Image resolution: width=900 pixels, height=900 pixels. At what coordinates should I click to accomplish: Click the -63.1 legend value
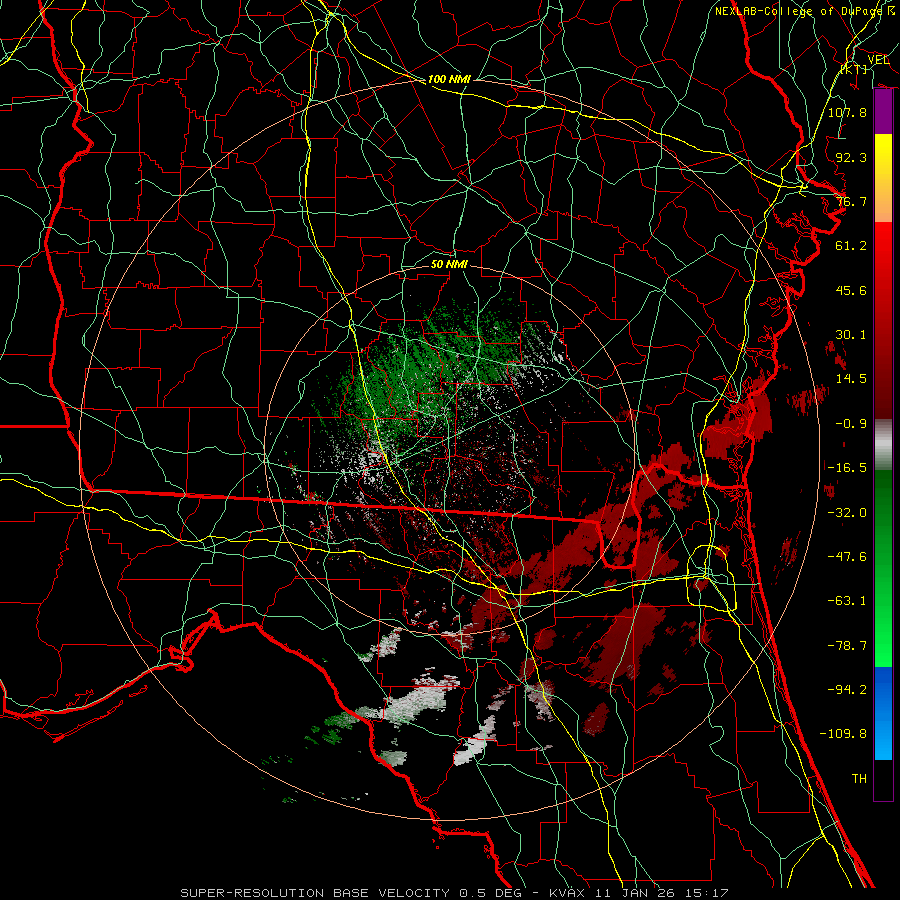pyautogui.click(x=847, y=601)
